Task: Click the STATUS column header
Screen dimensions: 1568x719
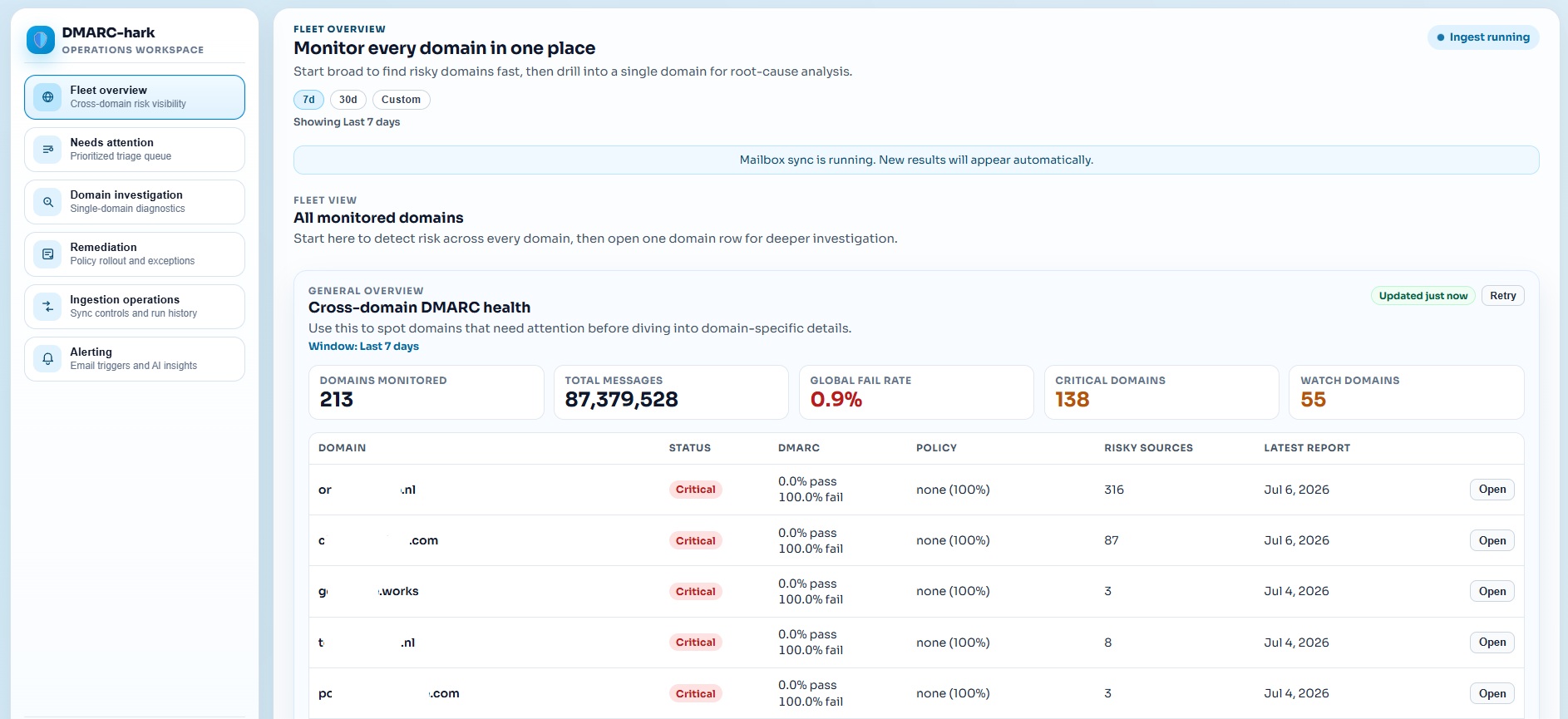Action: coord(689,448)
